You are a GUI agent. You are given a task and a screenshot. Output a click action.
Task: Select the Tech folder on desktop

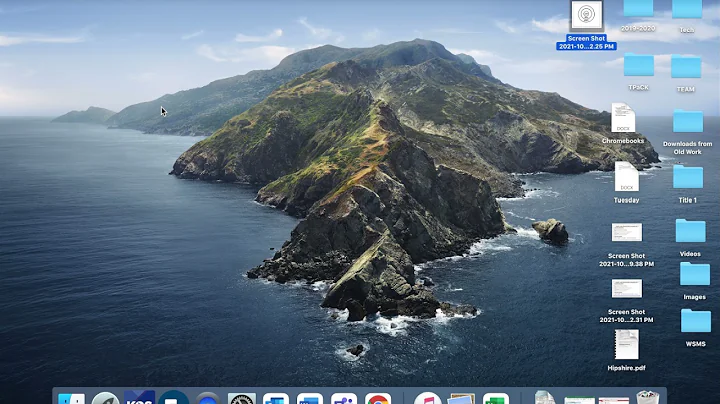click(x=687, y=17)
